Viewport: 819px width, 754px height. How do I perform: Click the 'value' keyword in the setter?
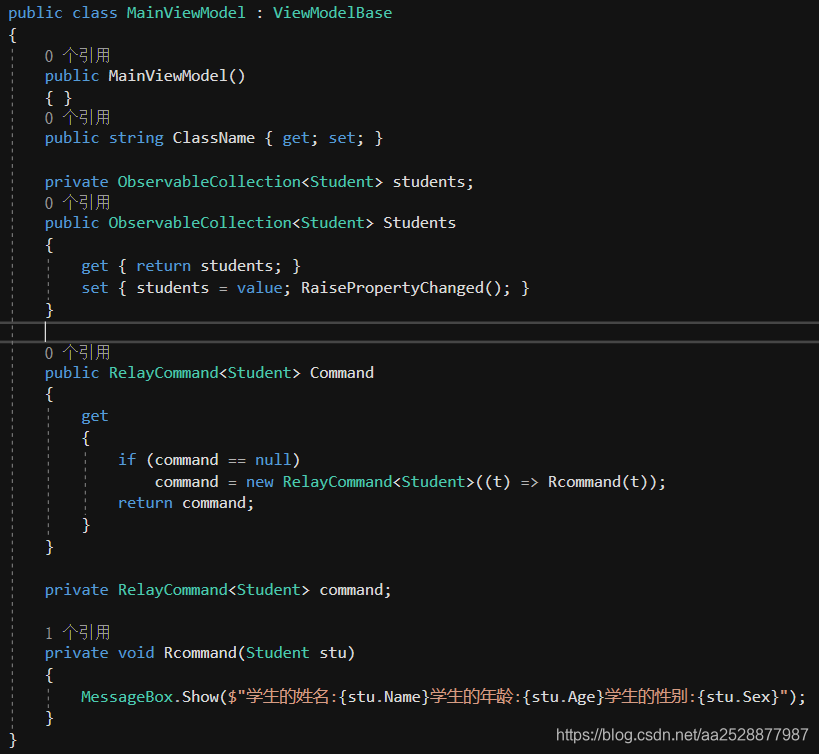(x=259, y=288)
